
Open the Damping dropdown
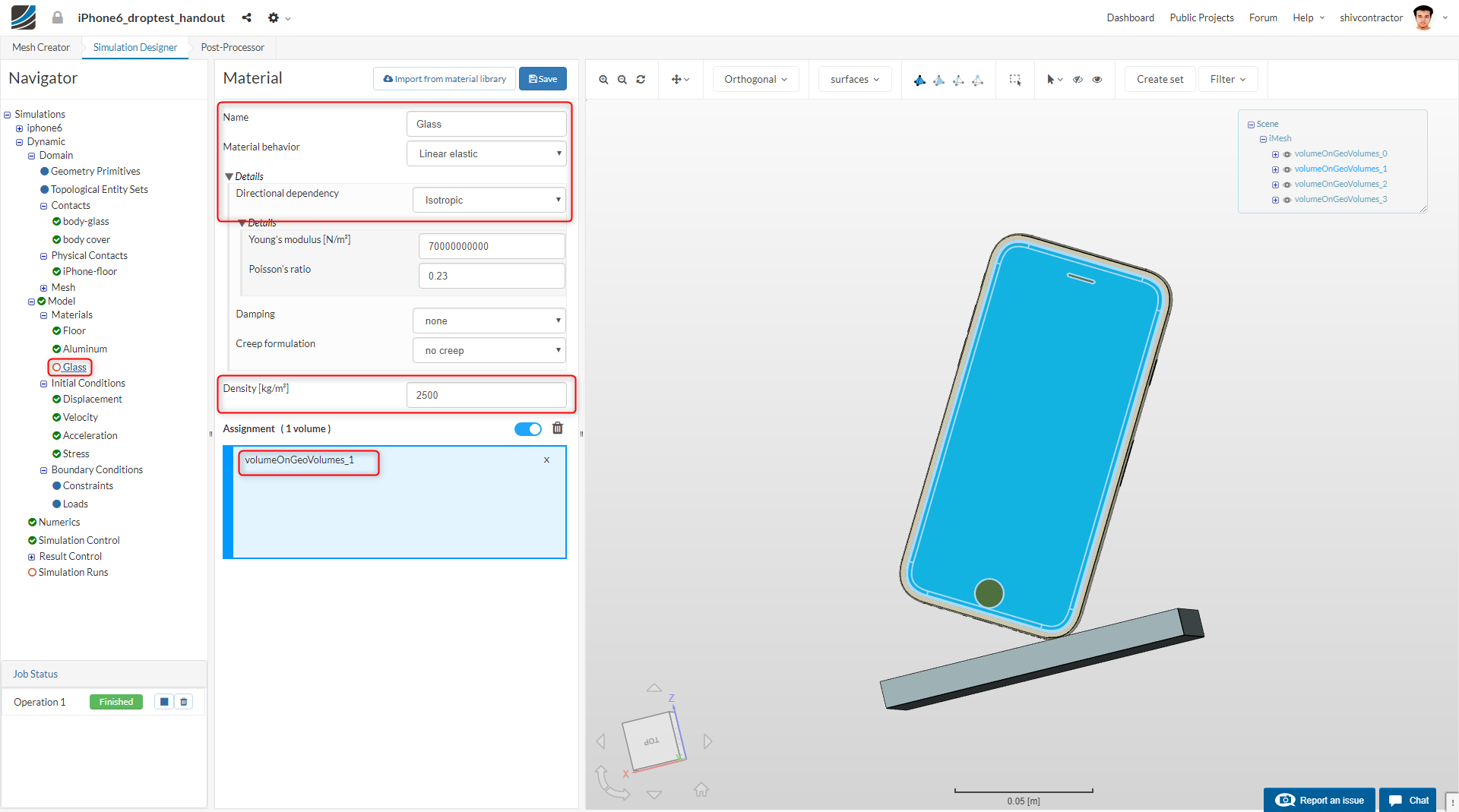[489, 321]
